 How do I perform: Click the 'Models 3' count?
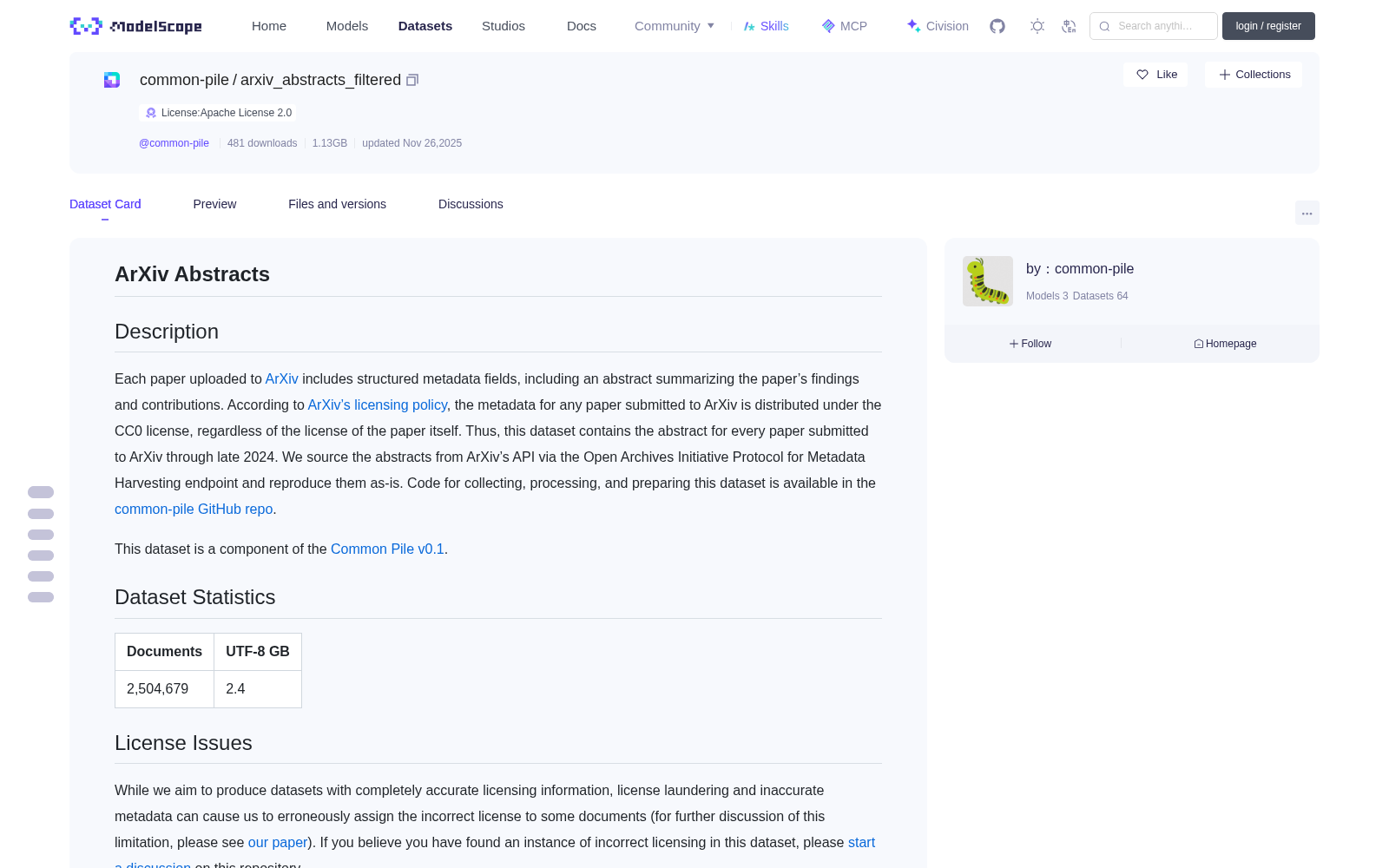point(1047,296)
